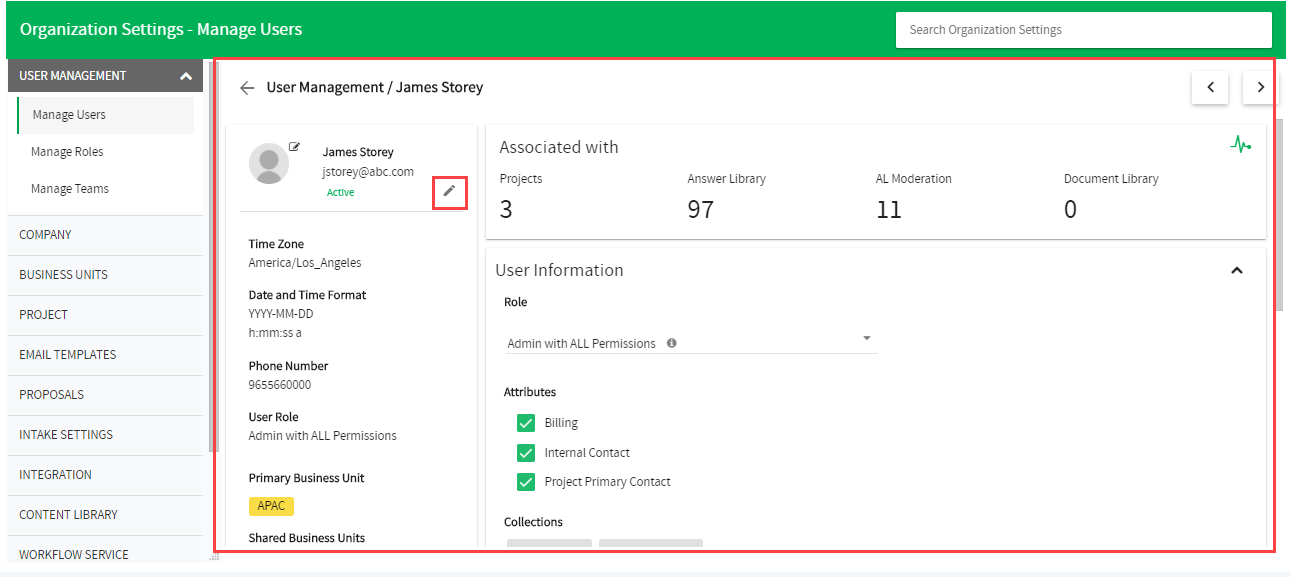
Task: Click the h:mm:ss a time format value
Action: pyautogui.click(x=275, y=333)
